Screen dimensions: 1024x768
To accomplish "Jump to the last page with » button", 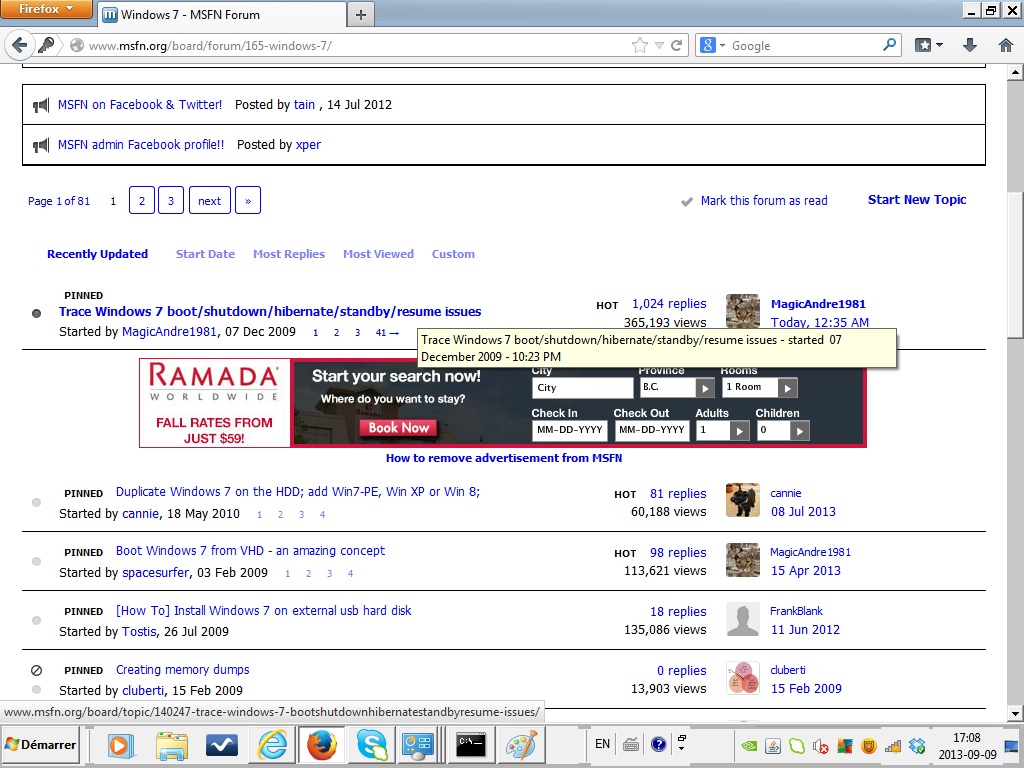I will pyautogui.click(x=248, y=200).
